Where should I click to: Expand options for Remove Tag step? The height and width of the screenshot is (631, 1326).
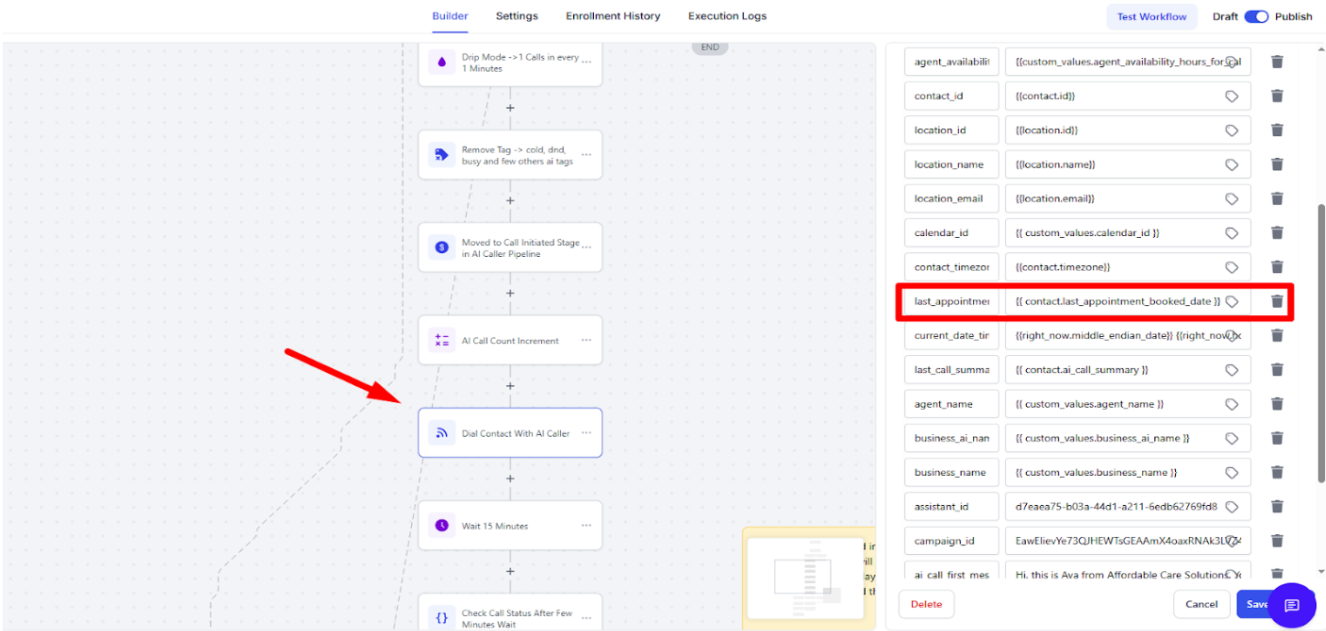coord(586,155)
